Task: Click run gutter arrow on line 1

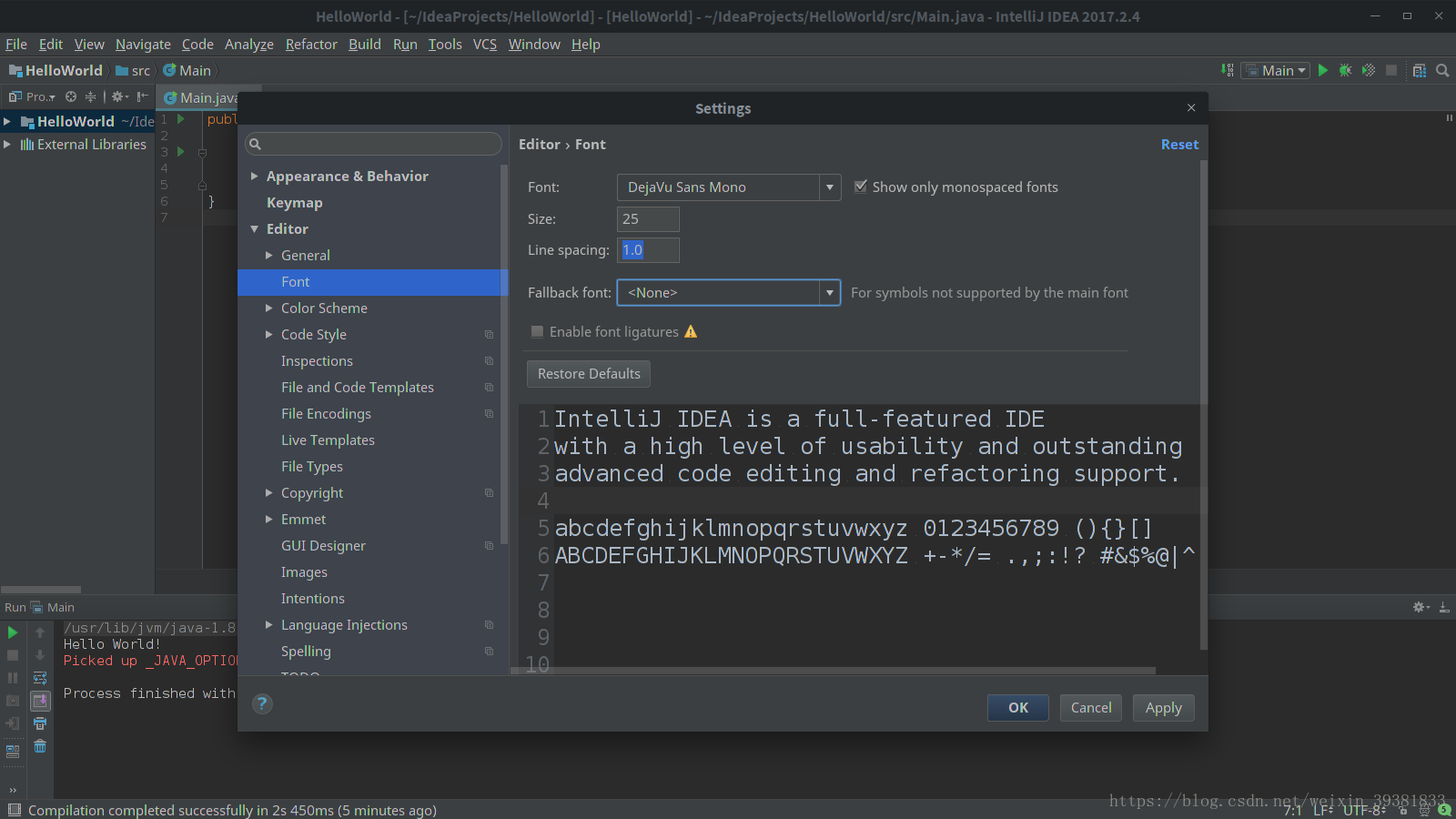Action: point(181,119)
